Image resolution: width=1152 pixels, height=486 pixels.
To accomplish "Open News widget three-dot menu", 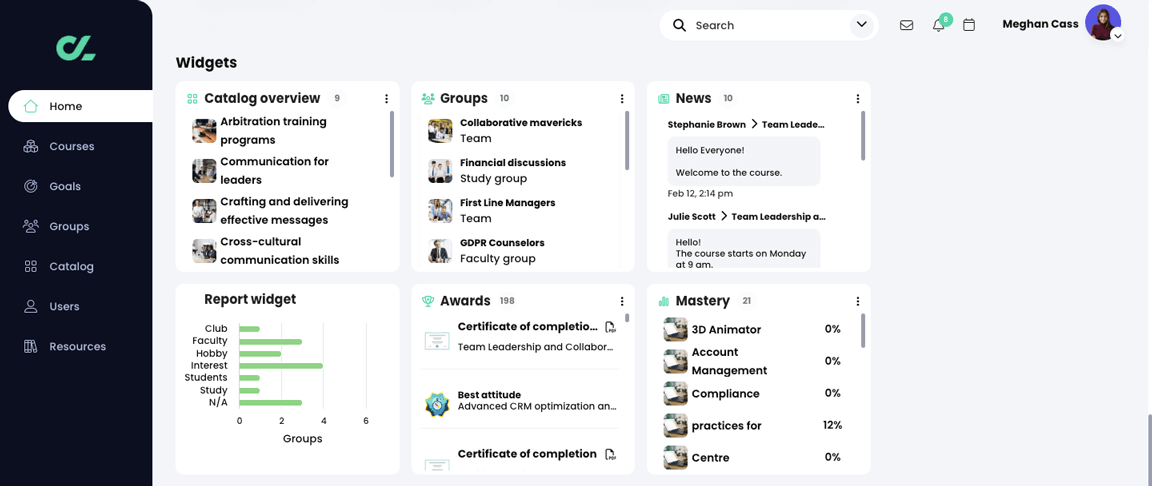I will 857,98.
